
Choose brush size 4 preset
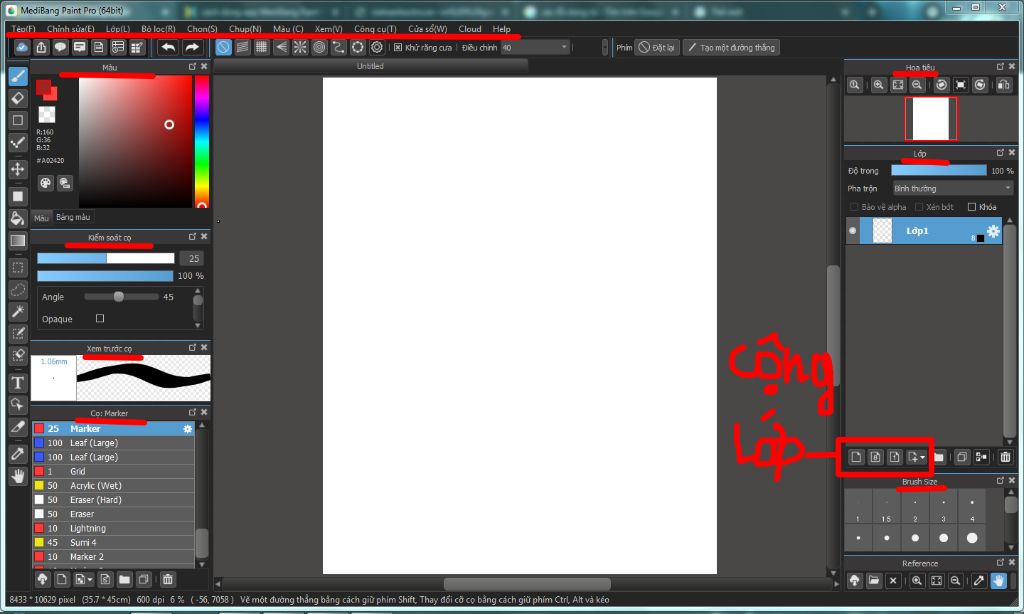click(972, 508)
